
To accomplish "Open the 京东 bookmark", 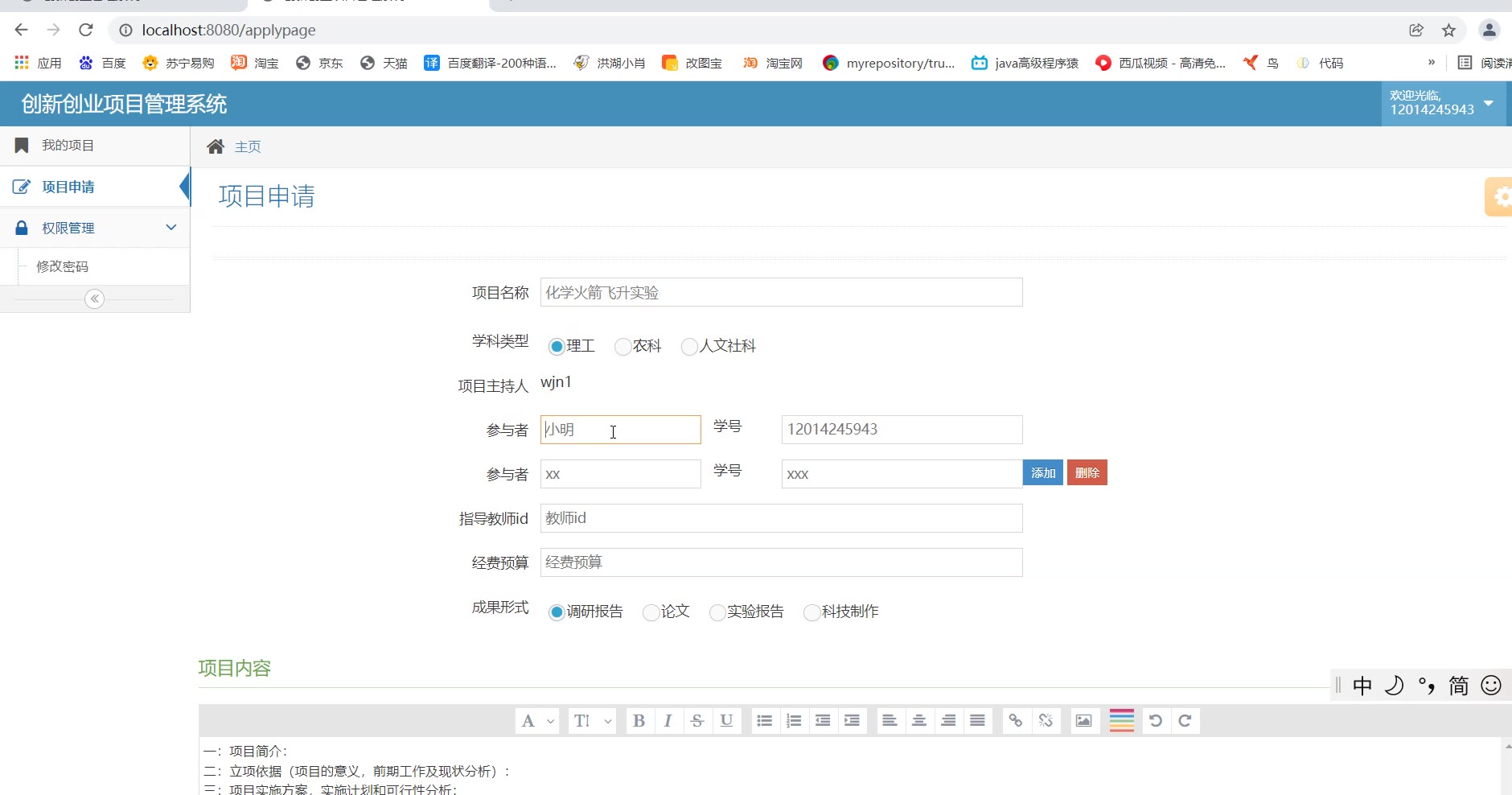I will coord(319,63).
